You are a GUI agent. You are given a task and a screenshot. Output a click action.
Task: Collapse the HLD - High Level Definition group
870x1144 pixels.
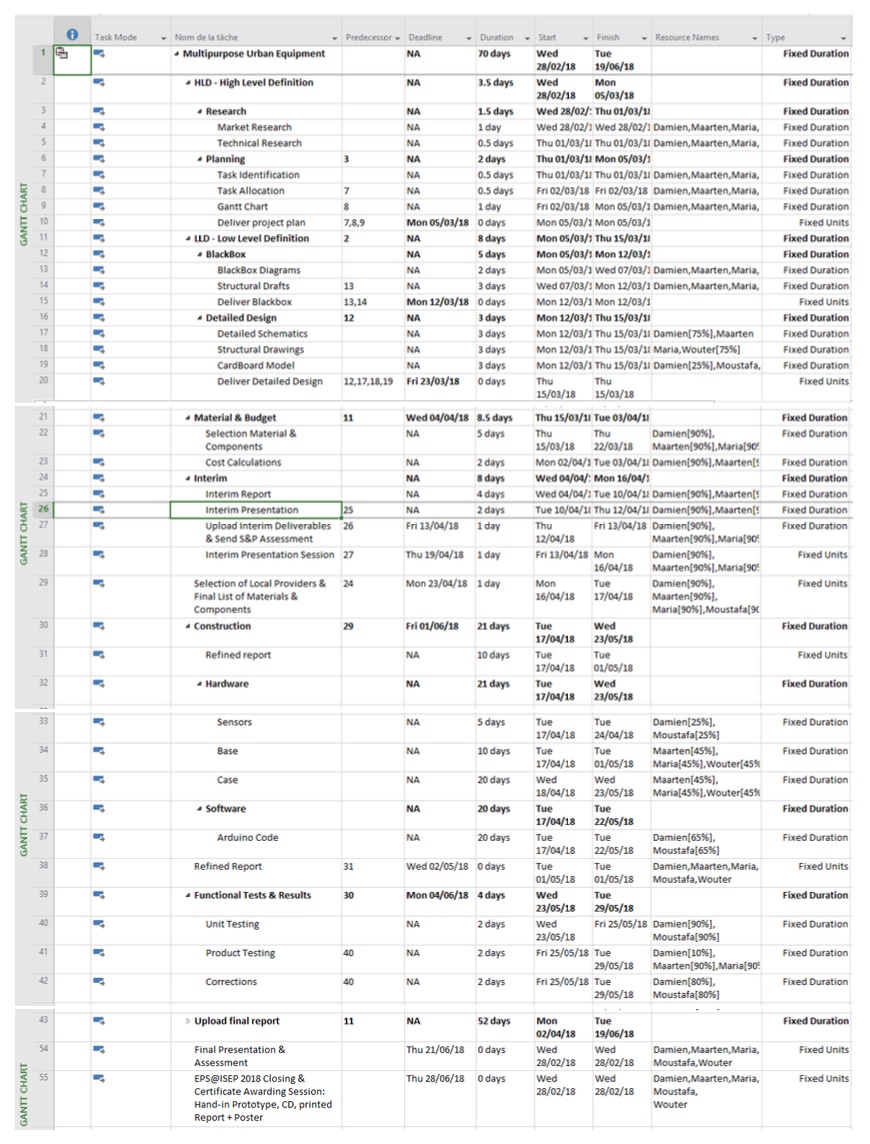(188, 83)
